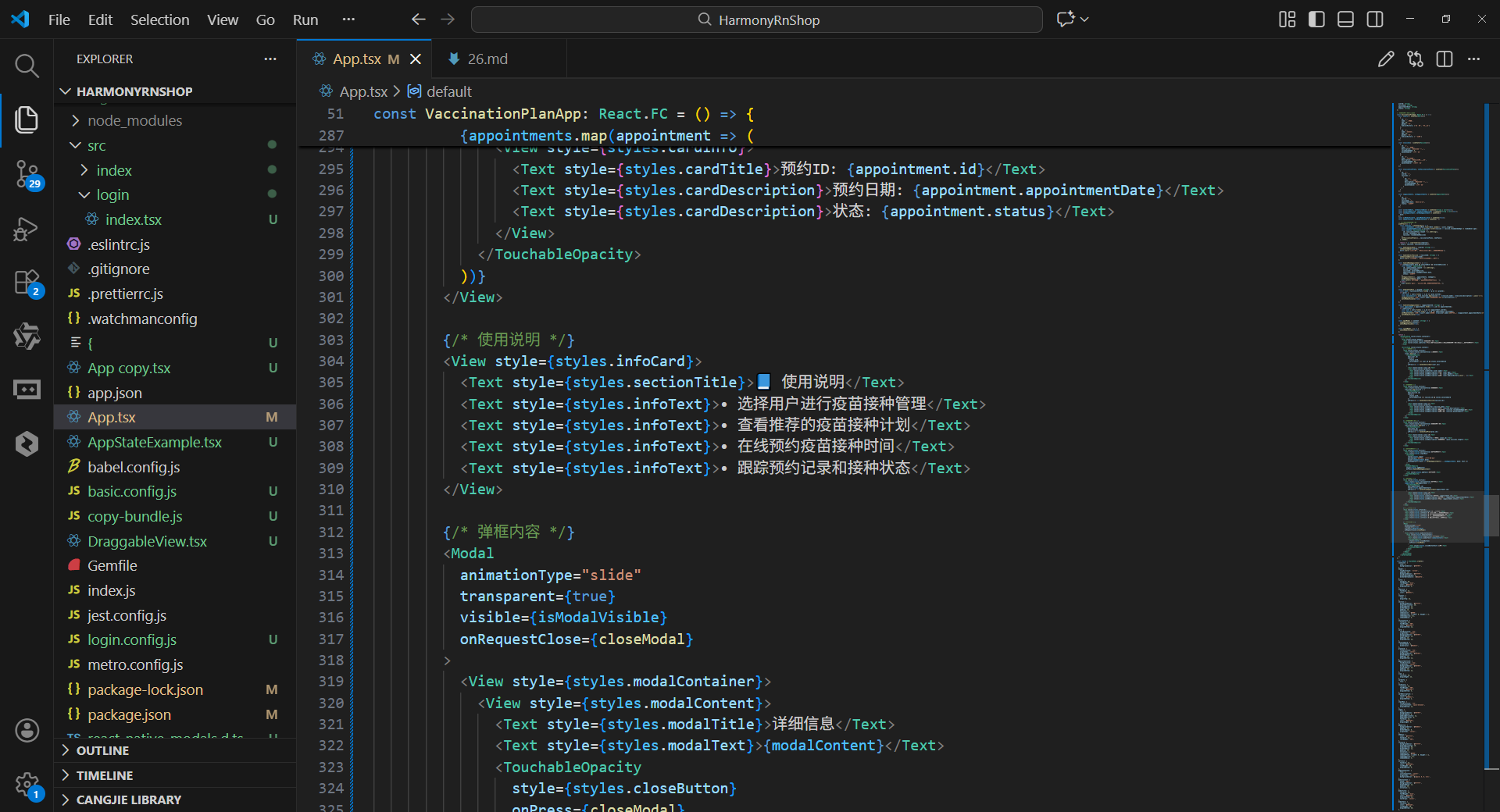Click the minimap code overview
Screen dimensions: 1500x812
point(1437,457)
